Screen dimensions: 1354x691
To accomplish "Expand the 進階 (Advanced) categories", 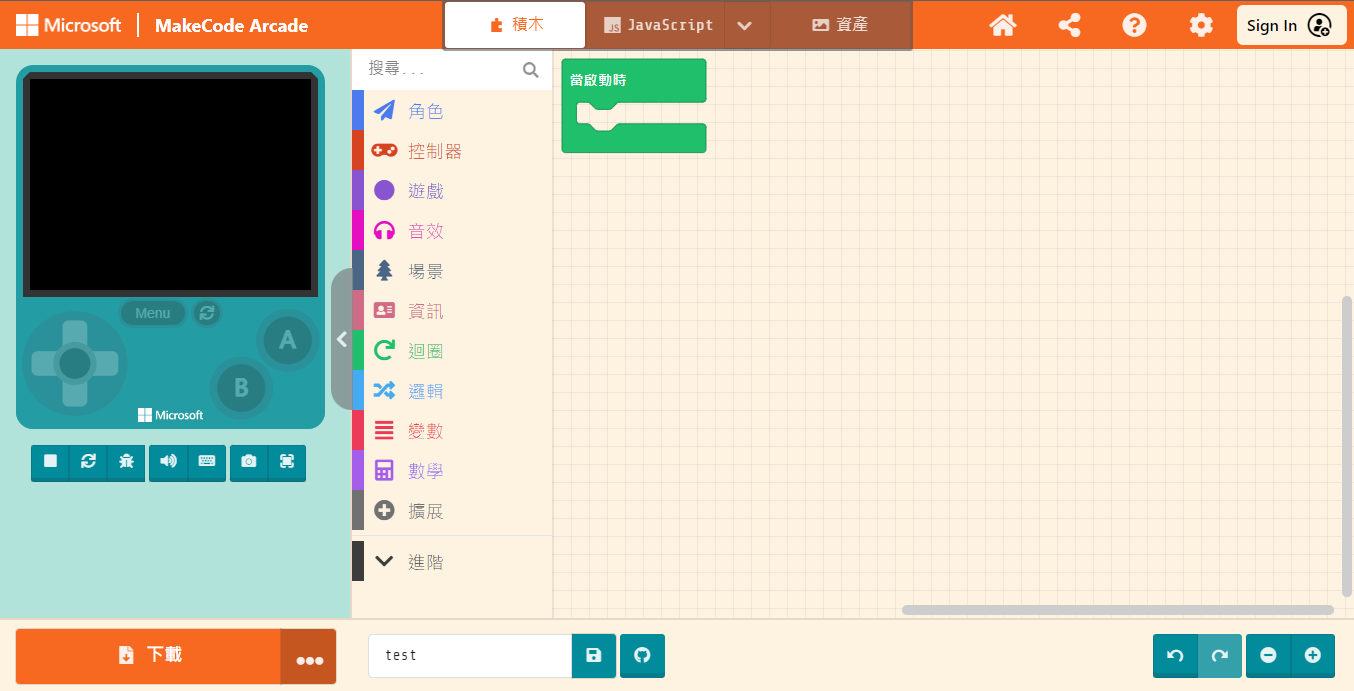I will pos(452,562).
